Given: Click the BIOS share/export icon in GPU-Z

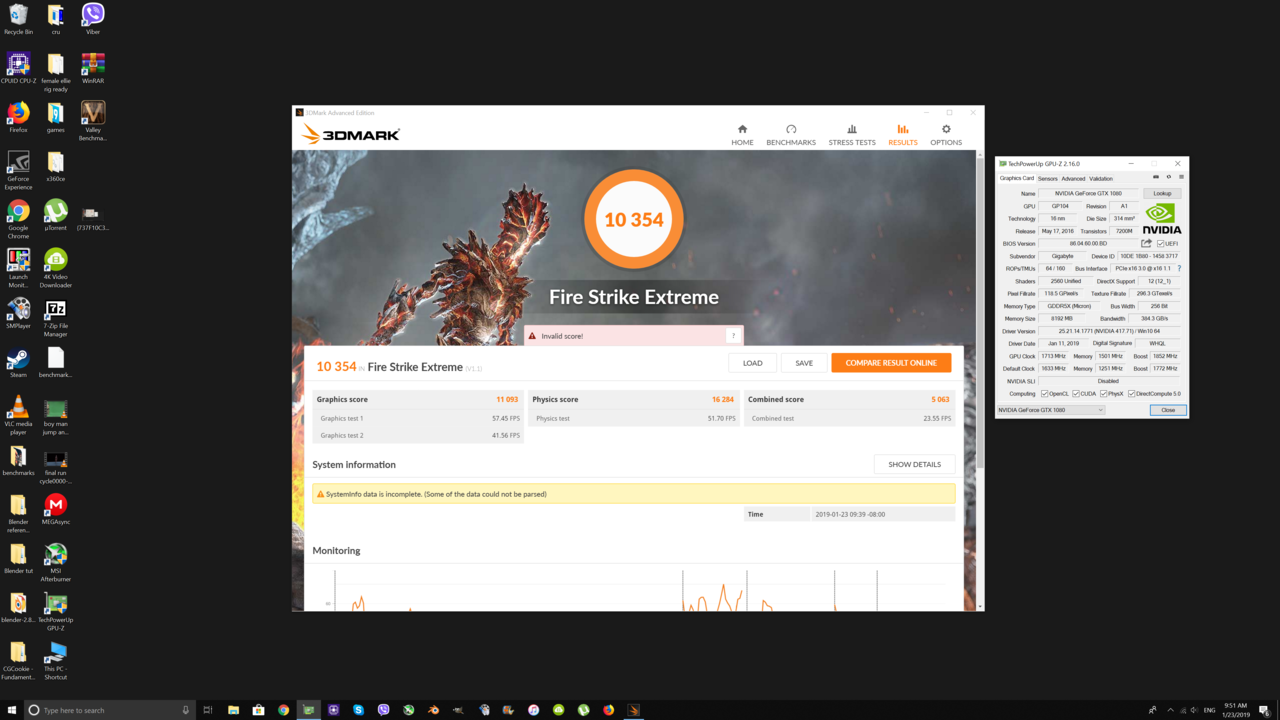Looking at the screenshot, I should (x=1147, y=243).
